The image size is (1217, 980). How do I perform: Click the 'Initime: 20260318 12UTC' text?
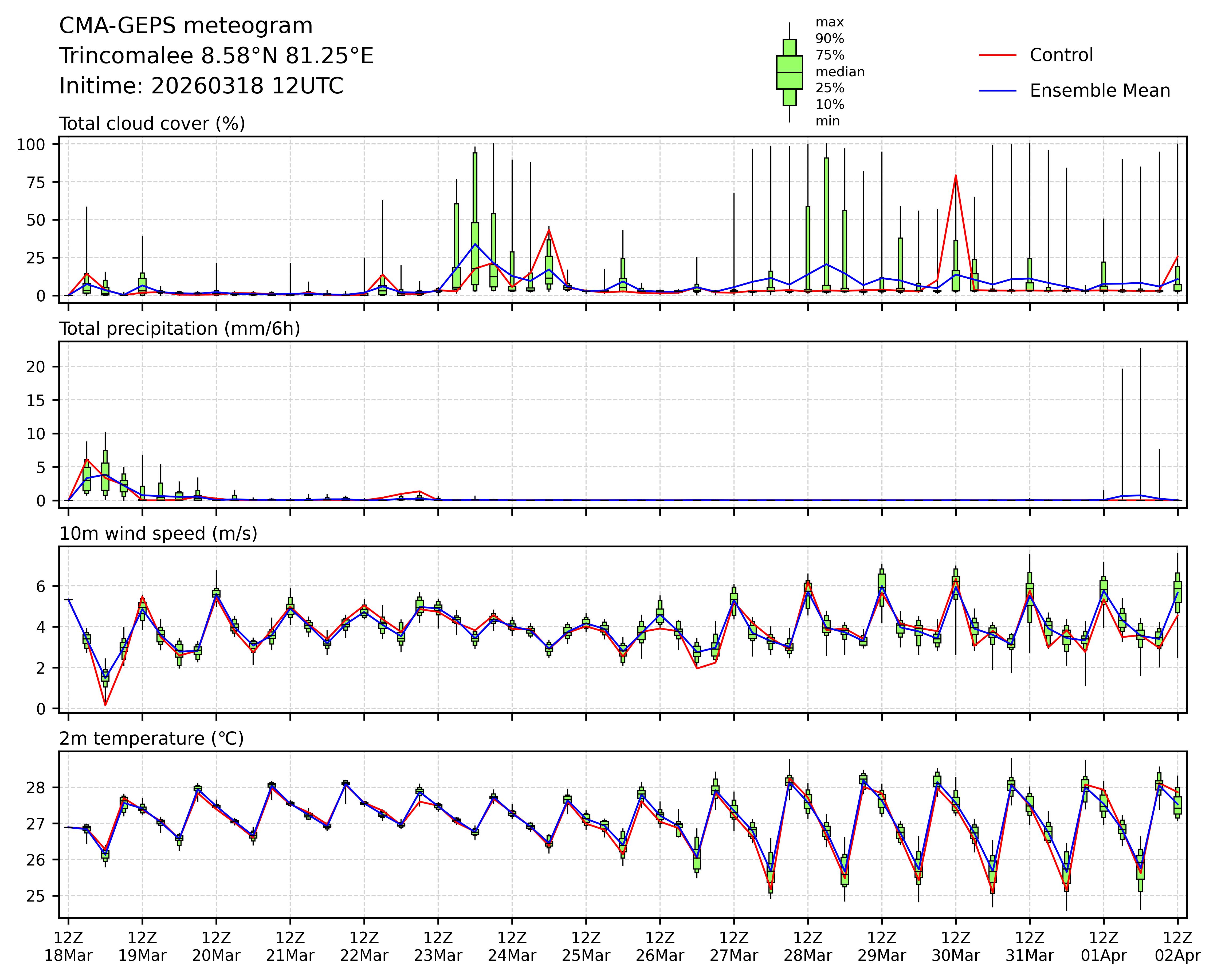tap(201, 86)
